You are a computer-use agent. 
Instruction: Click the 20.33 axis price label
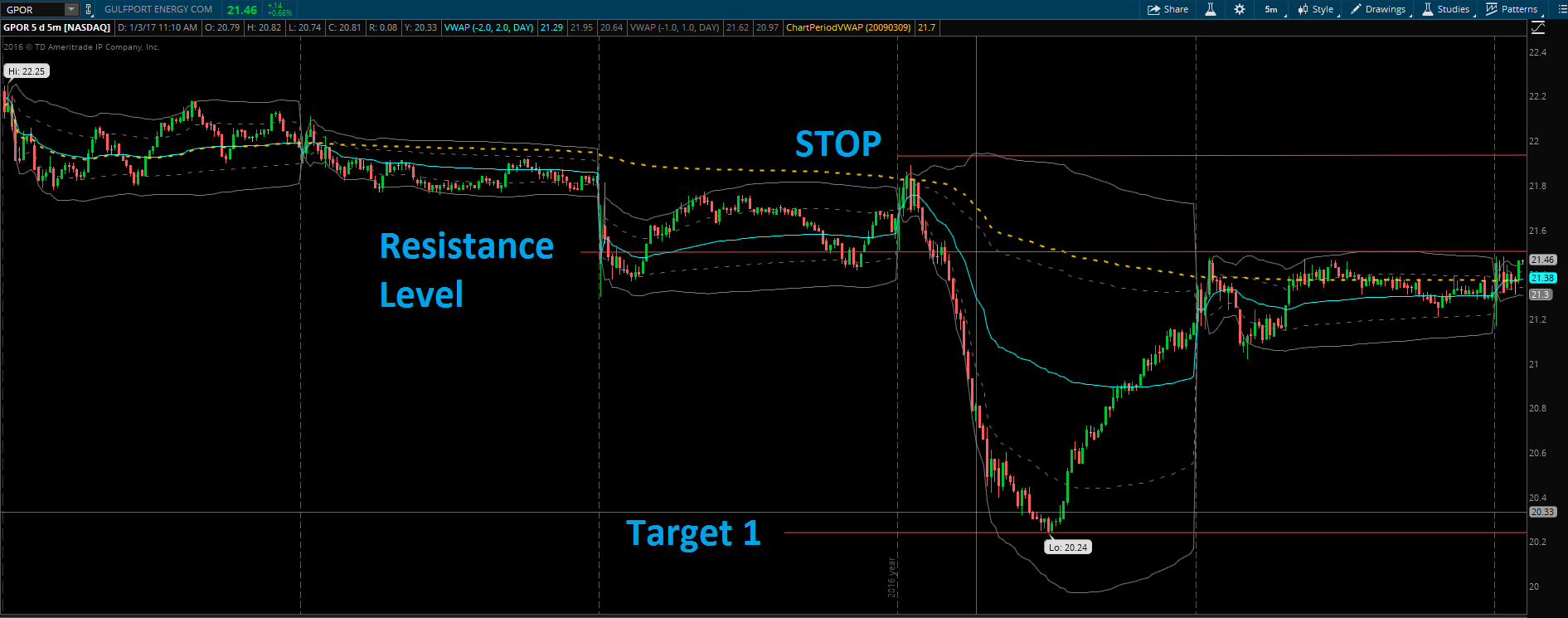[x=1542, y=512]
